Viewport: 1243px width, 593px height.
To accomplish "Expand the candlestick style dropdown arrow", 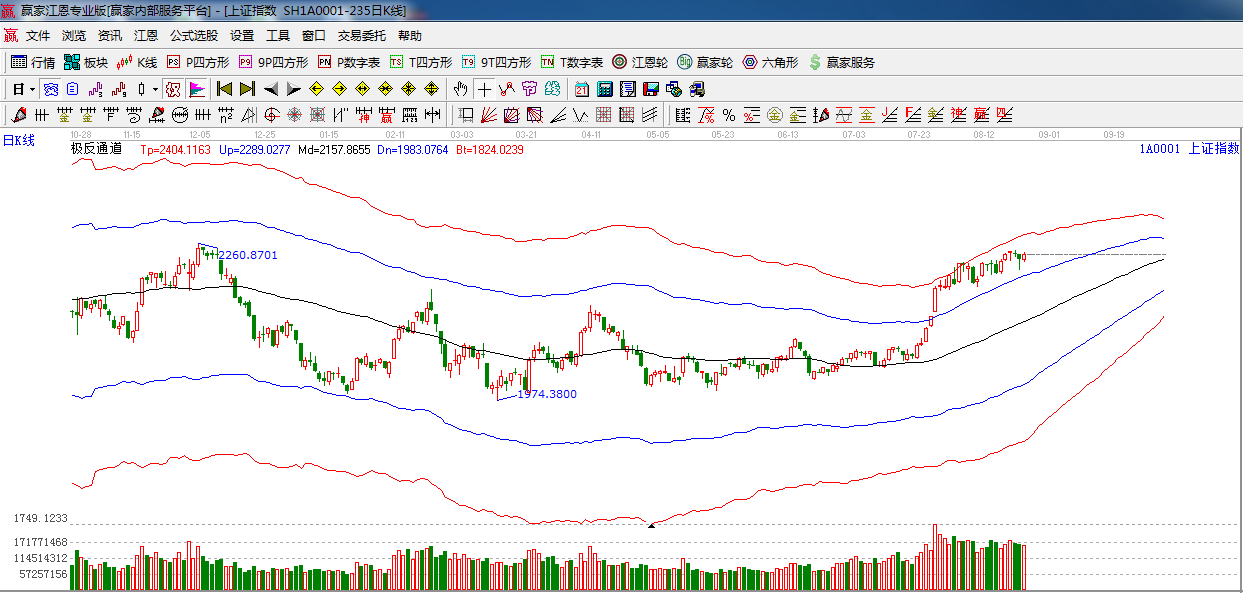I will 155,89.
